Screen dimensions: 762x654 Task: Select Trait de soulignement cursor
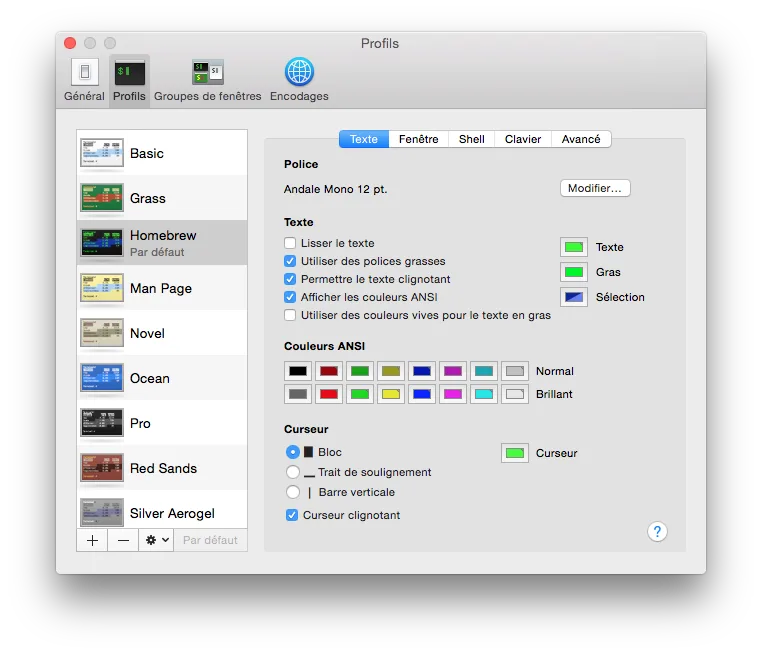[293, 472]
